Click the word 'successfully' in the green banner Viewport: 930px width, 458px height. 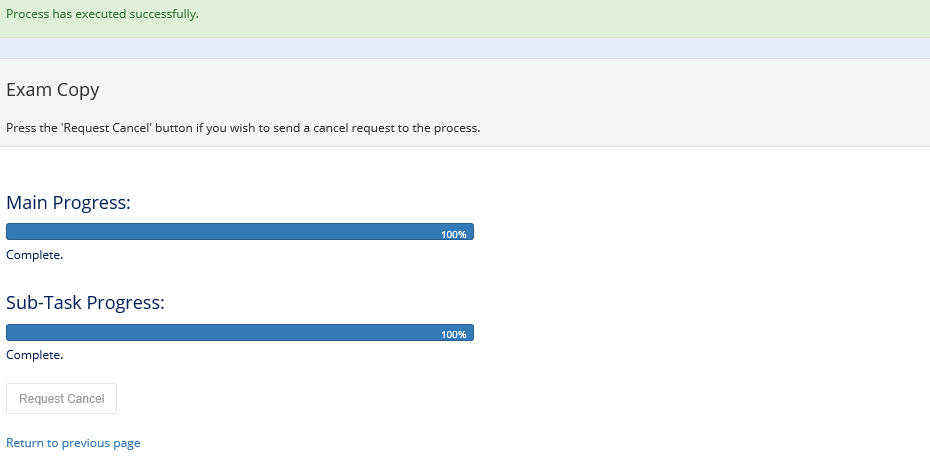coord(163,14)
